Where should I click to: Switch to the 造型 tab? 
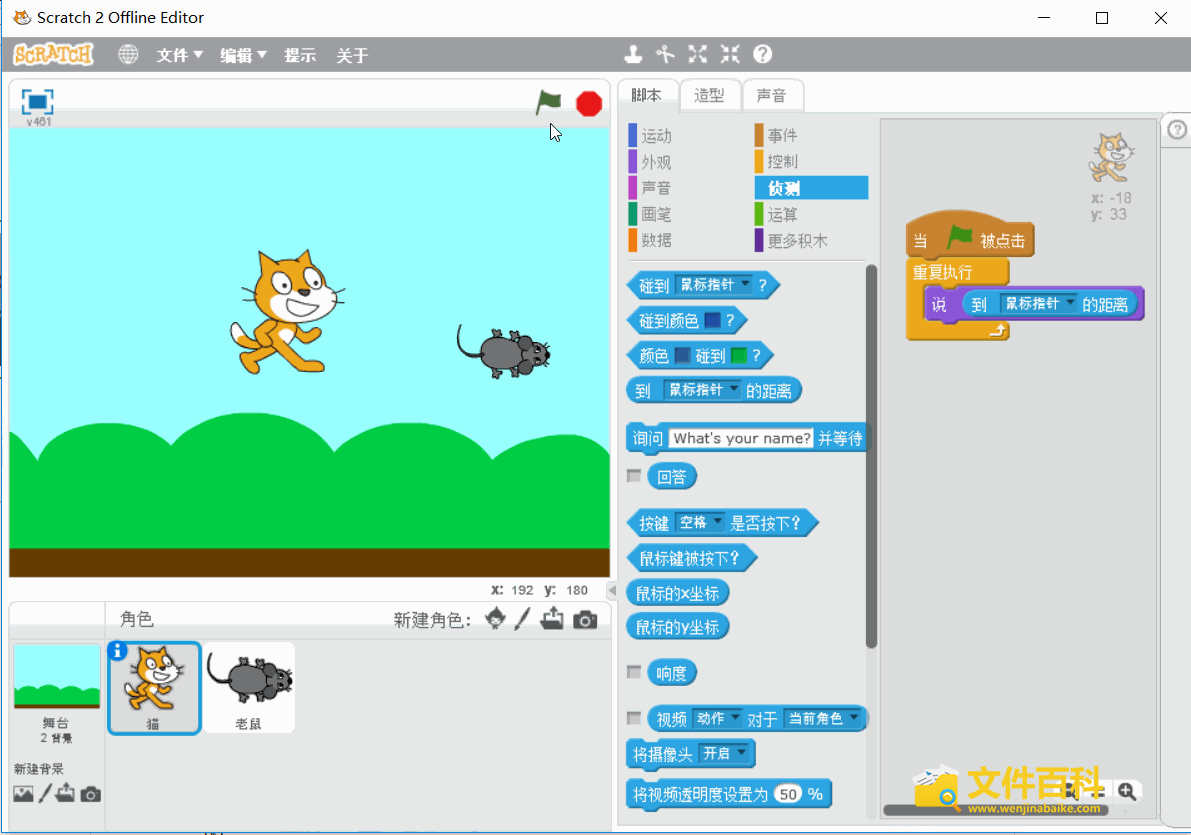[x=709, y=95]
